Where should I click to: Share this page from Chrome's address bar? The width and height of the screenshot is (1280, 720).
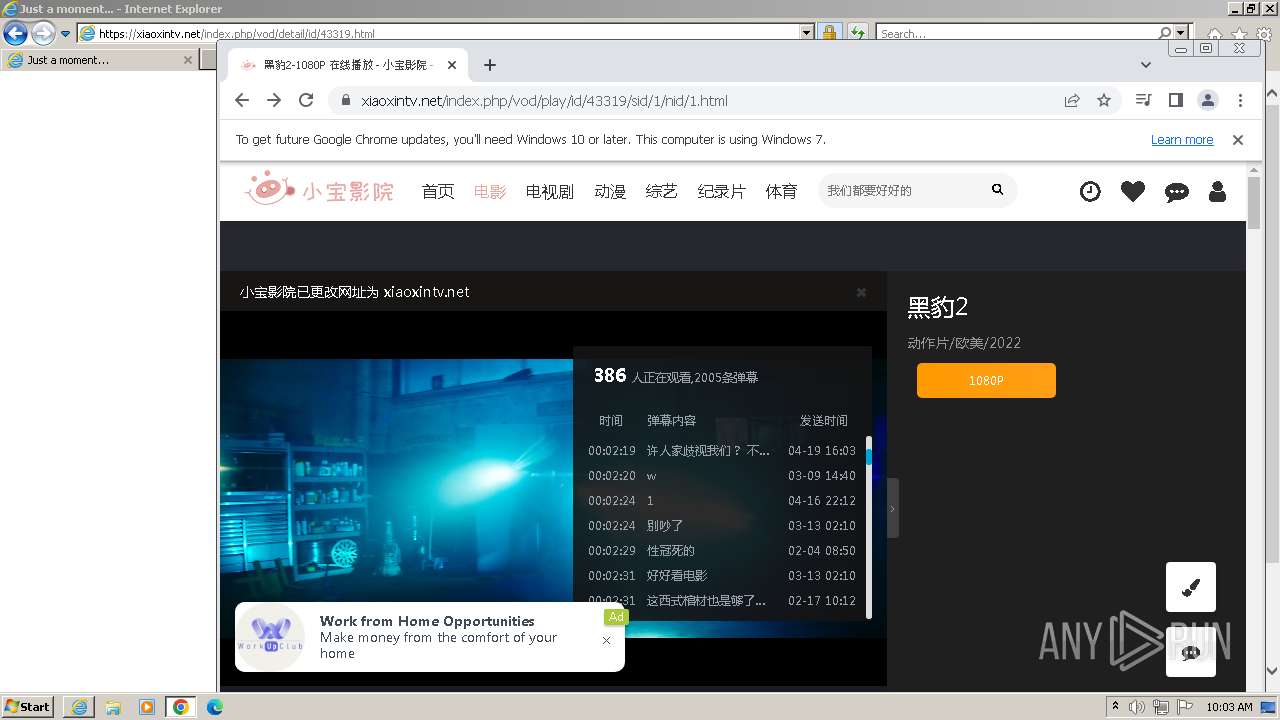click(x=1072, y=100)
